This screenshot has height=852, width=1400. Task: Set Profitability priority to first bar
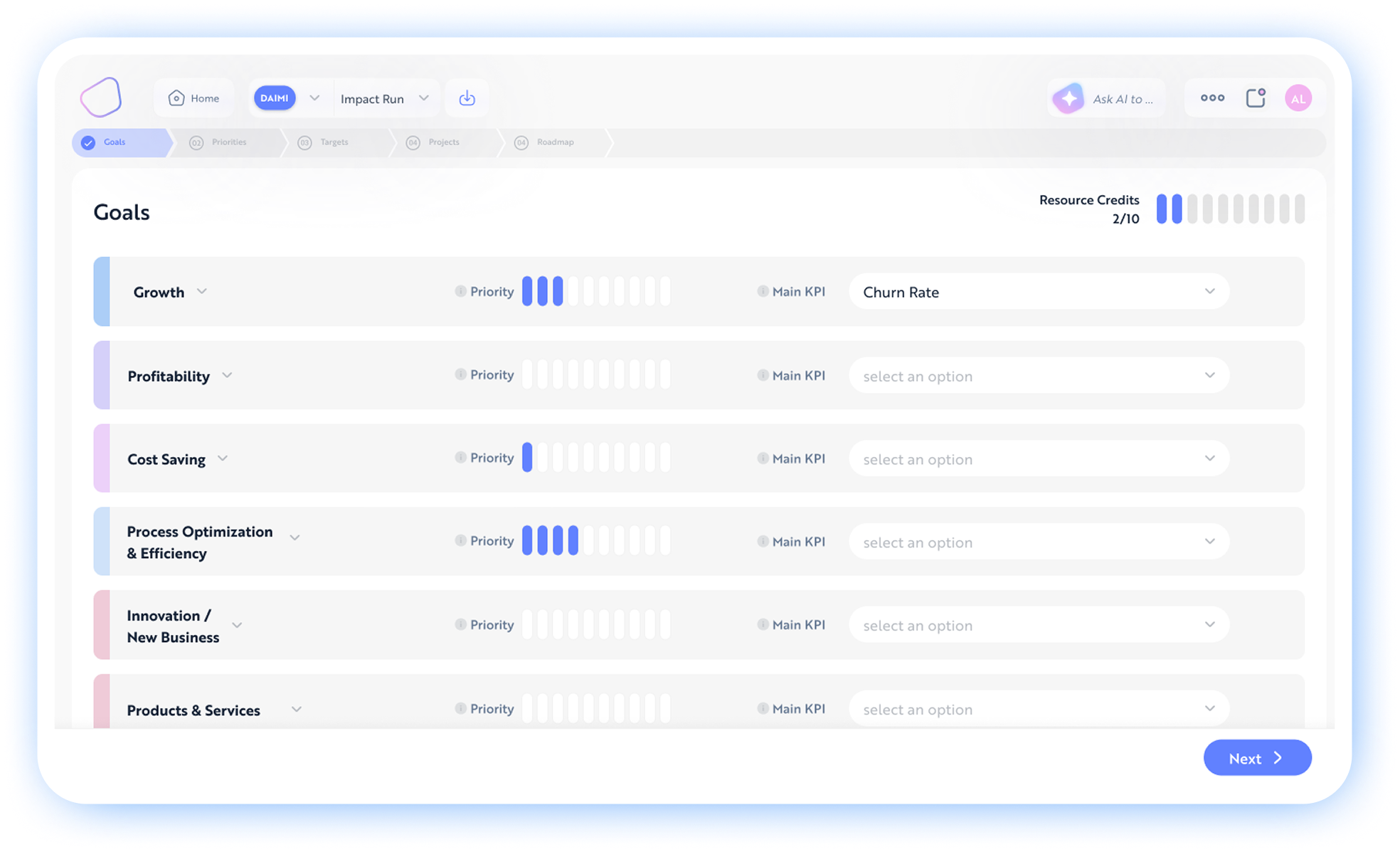527,374
